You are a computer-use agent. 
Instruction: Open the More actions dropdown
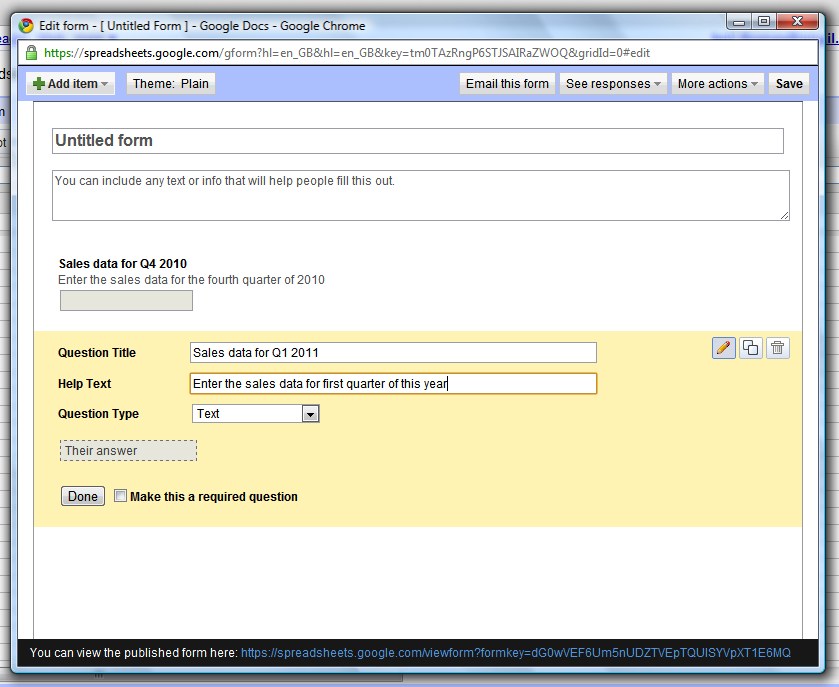(717, 83)
